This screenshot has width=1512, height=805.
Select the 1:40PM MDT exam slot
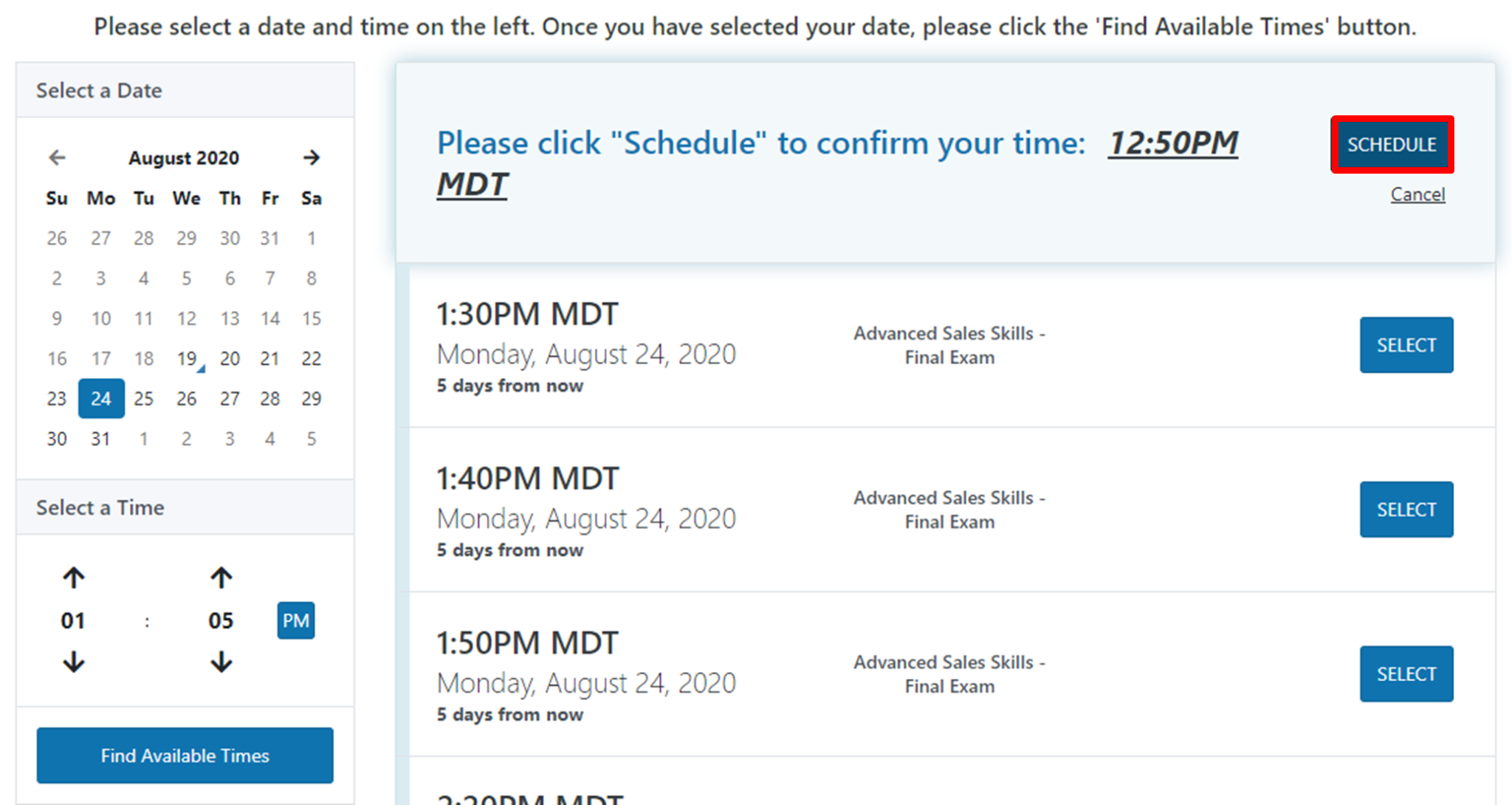pyautogui.click(x=1406, y=510)
